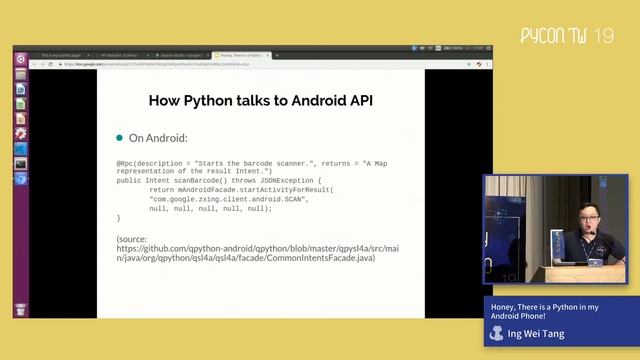Screen dimensions: 640x360
Task: Click the talk title 'Honey, There is a Python' banner
Action: (544, 311)
